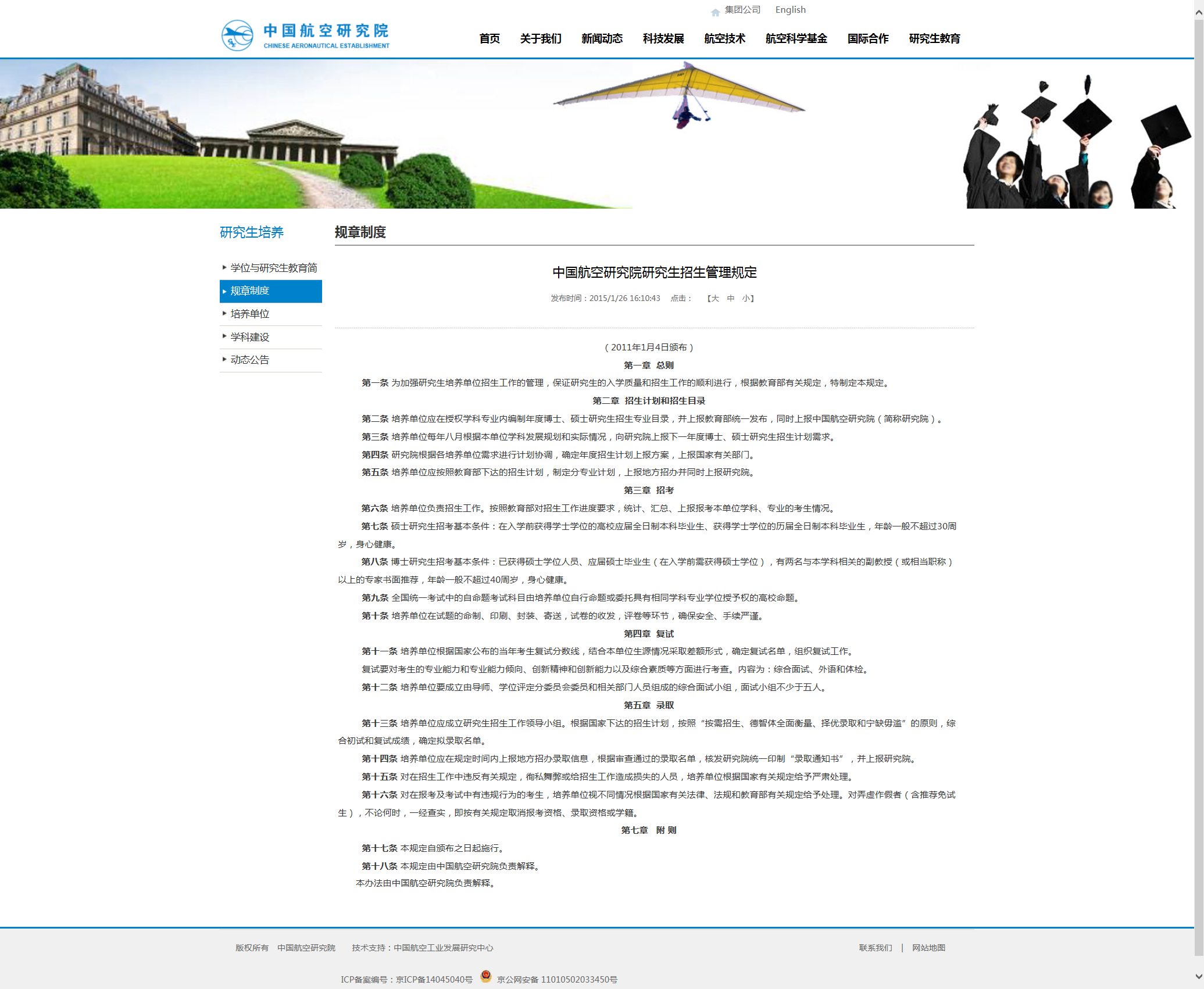The image size is (1204, 989).
Task: Select the highlighted 规章制度 sidebar item
Action: pyautogui.click(x=271, y=291)
